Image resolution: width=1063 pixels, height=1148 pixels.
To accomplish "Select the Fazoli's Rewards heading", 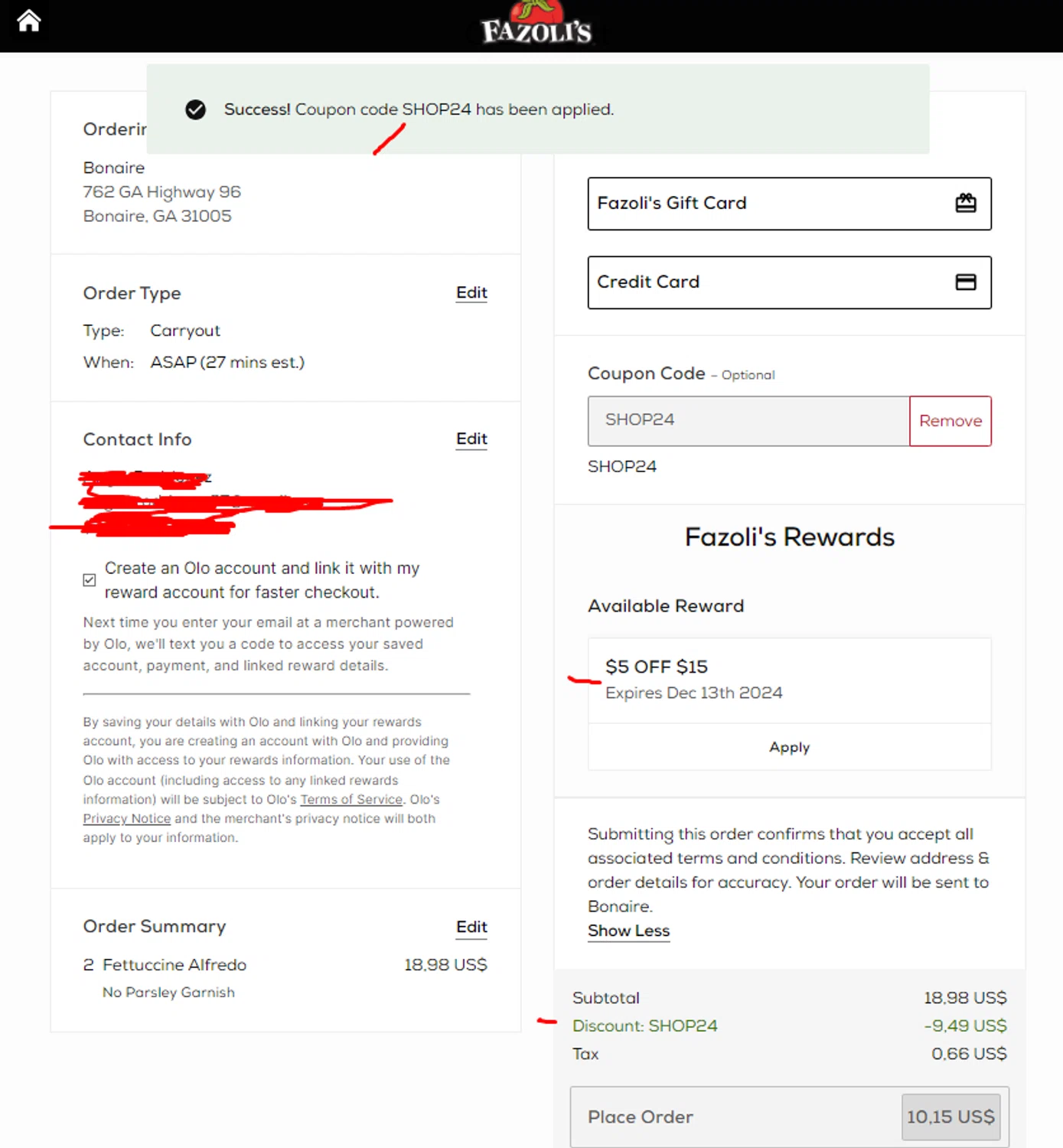I will pyautogui.click(x=789, y=537).
